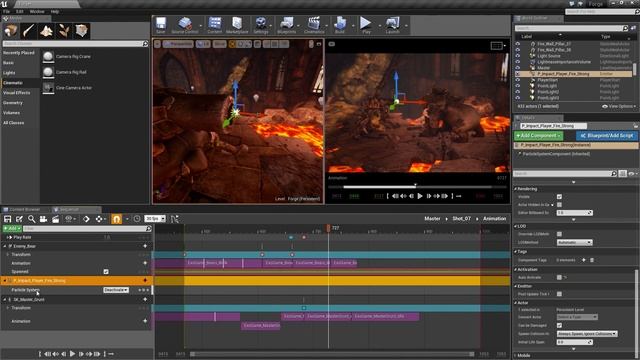The image size is (640, 360).
Task: Click the Build toolbar icon
Action: [340, 25]
